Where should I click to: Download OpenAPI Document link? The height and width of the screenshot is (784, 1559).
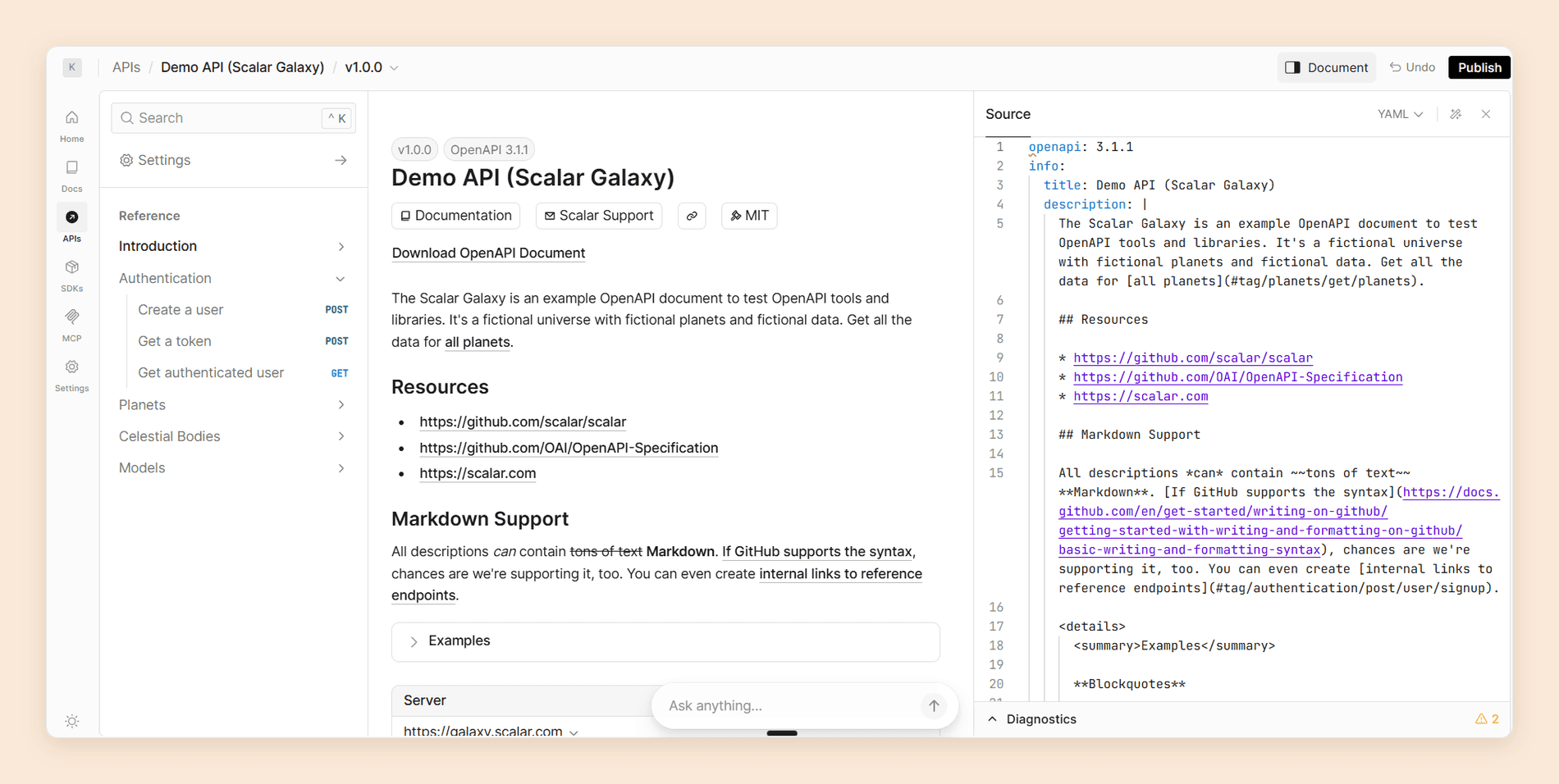(x=488, y=253)
